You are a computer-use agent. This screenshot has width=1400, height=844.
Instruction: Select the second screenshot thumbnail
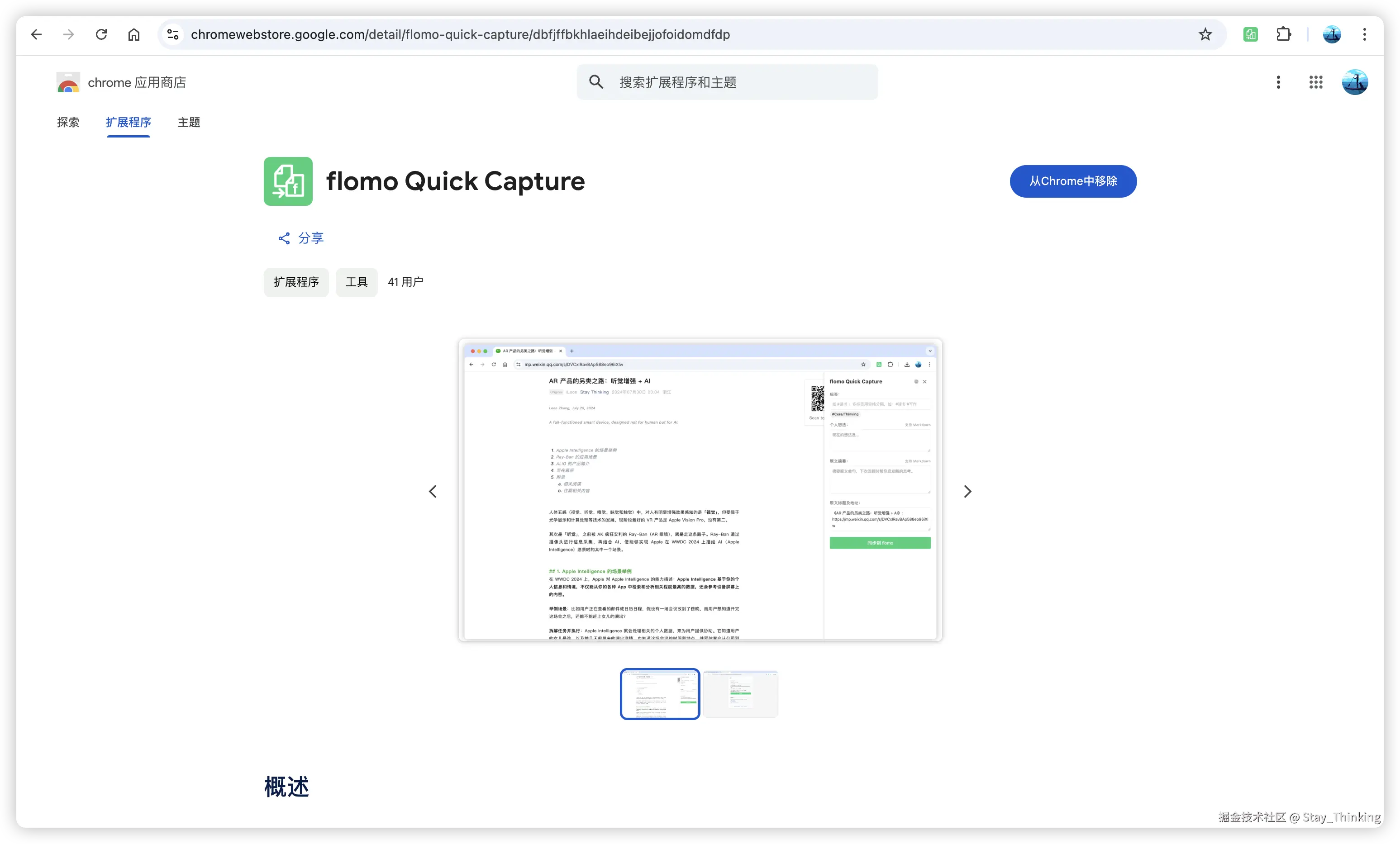(740, 693)
